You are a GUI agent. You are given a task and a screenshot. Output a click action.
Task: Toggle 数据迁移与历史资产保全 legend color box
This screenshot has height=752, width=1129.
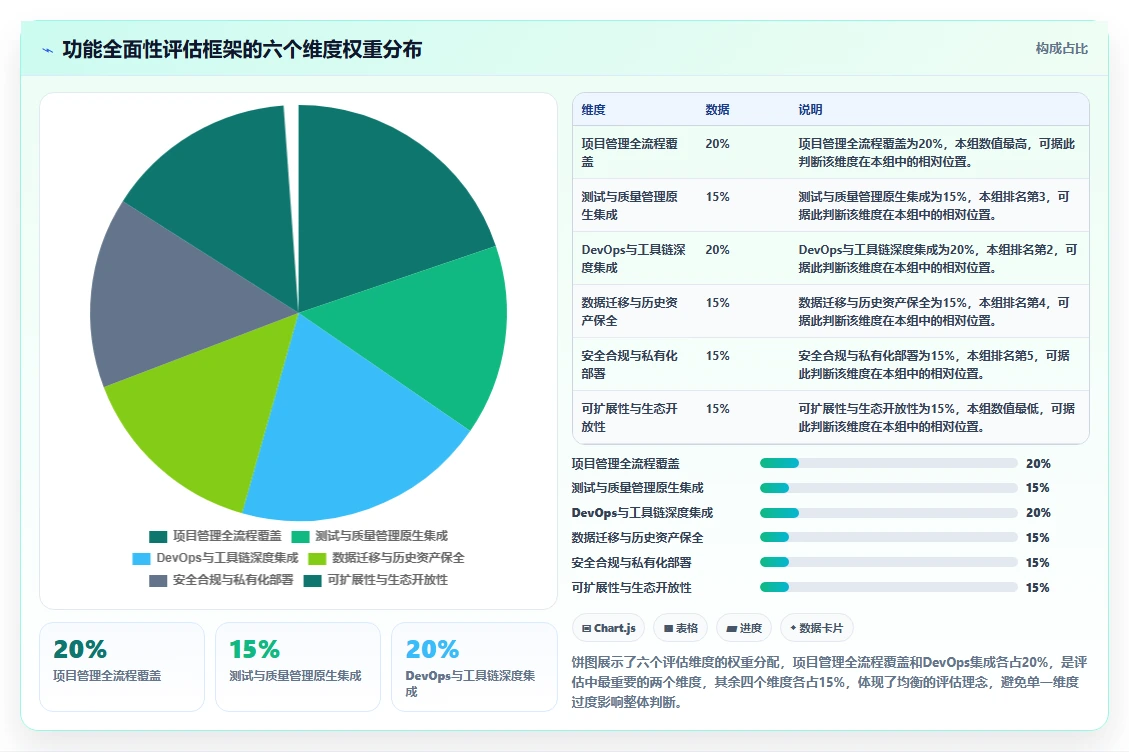(x=317, y=558)
